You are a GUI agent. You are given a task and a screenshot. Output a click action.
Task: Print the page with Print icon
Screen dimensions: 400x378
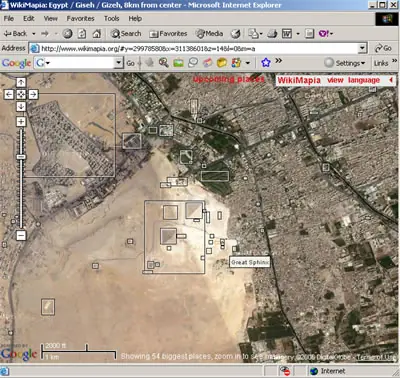tap(272, 33)
